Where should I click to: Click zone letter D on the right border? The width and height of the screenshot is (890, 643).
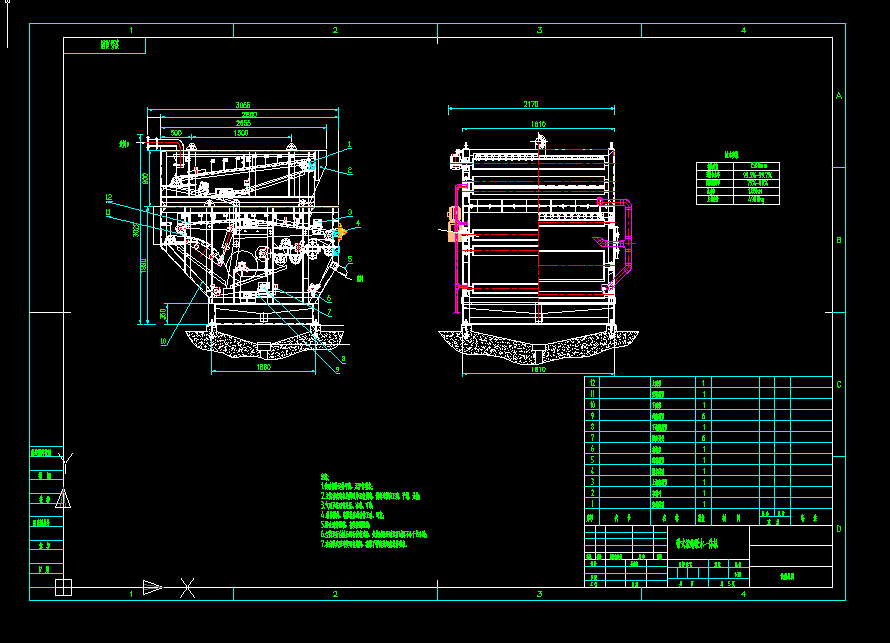coord(839,528)
